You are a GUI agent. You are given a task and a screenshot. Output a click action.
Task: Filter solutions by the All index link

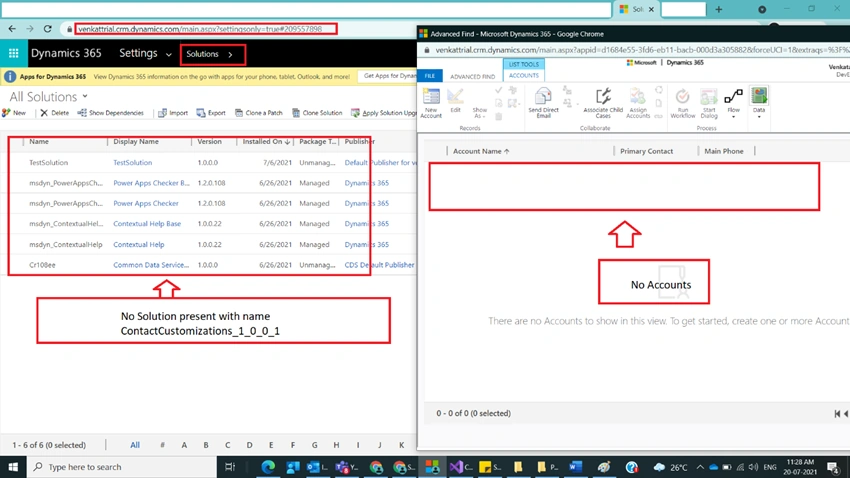tap(135, 445)
